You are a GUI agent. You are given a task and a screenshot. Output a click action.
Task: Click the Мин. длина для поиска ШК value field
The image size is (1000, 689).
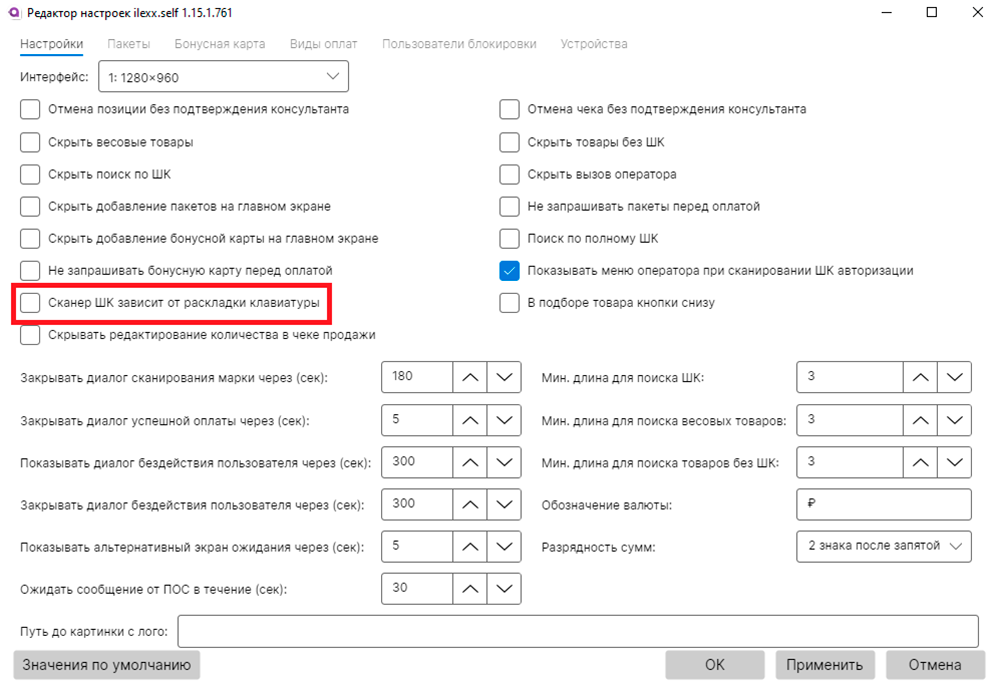click(x=850, y=377)
